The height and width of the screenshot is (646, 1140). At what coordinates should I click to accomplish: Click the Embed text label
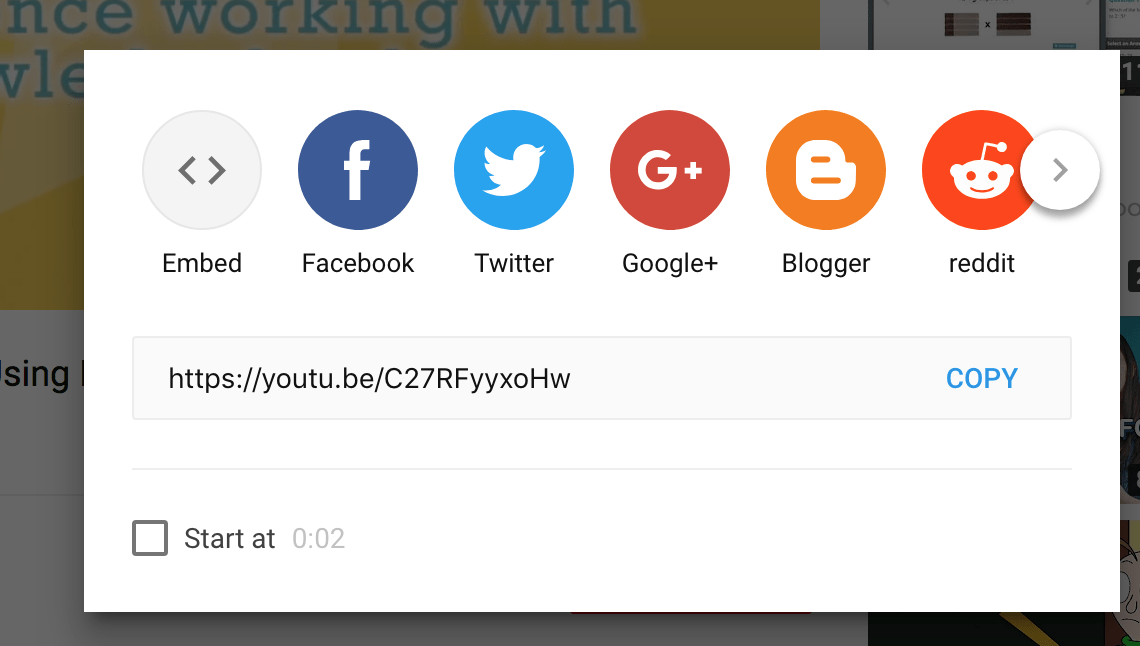[201, 263]
